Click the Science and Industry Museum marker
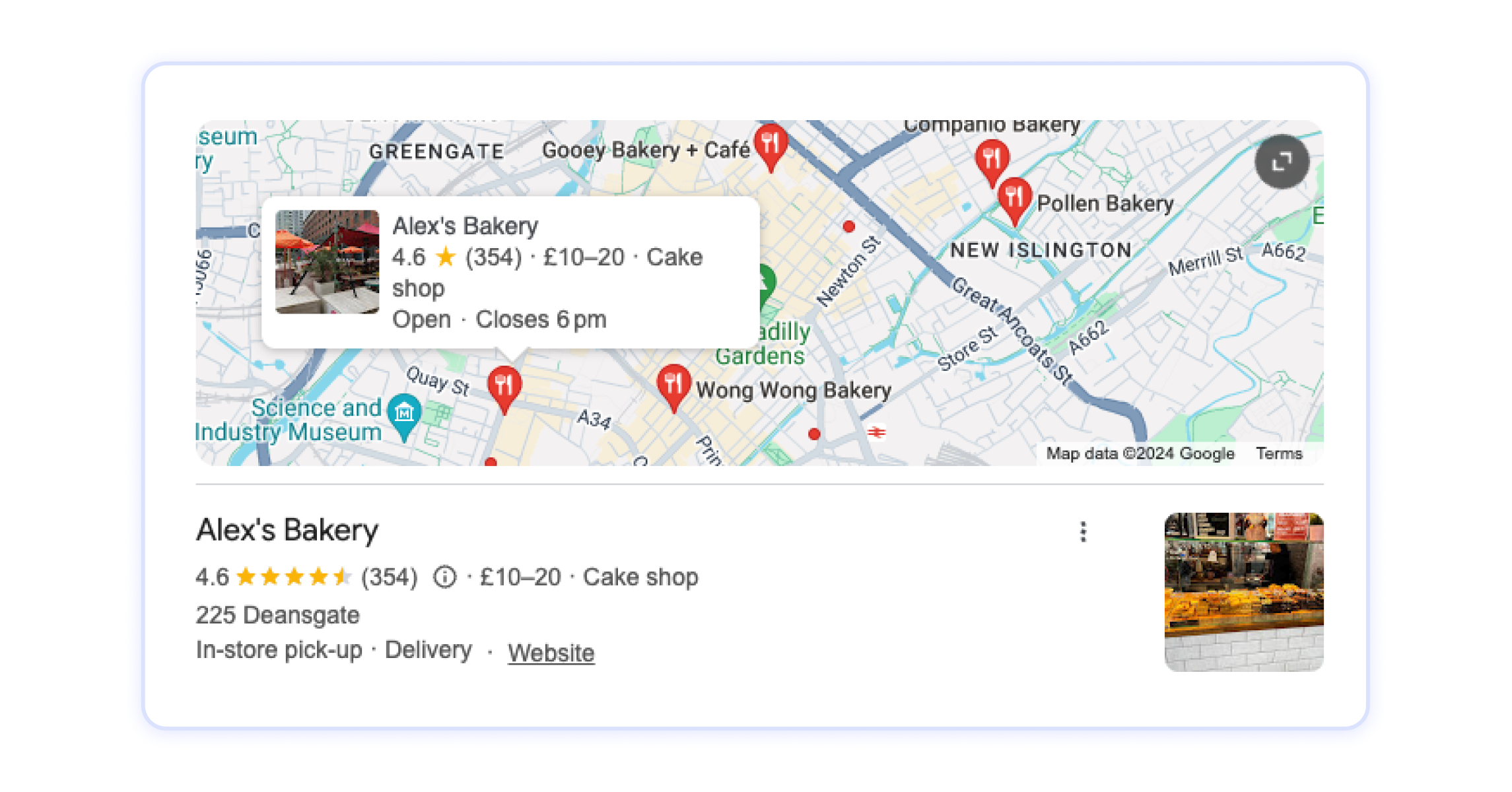The width and height of the screenshot is (1512, 792). (403, 416)
